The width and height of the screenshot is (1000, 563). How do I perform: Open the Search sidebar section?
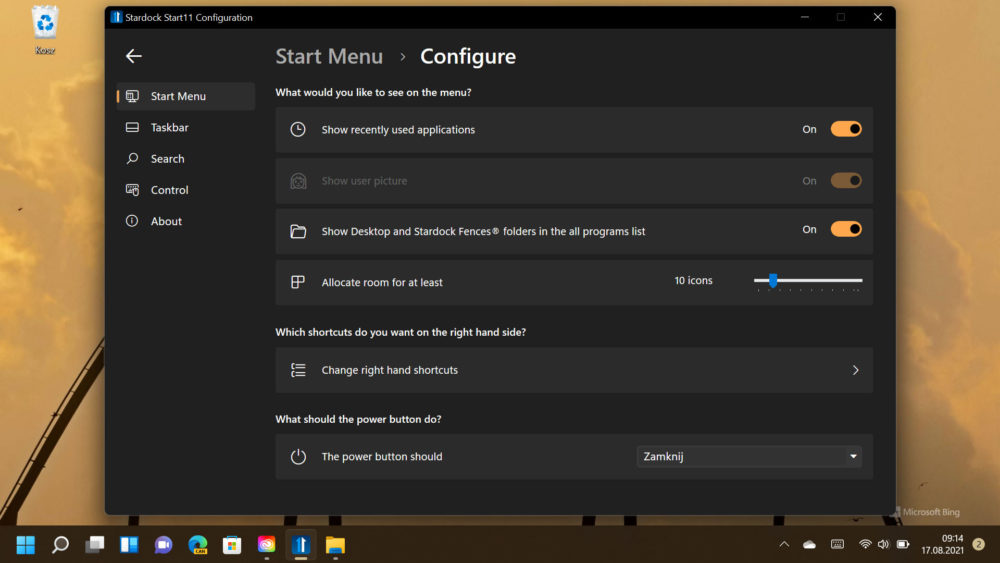[186, 159]
